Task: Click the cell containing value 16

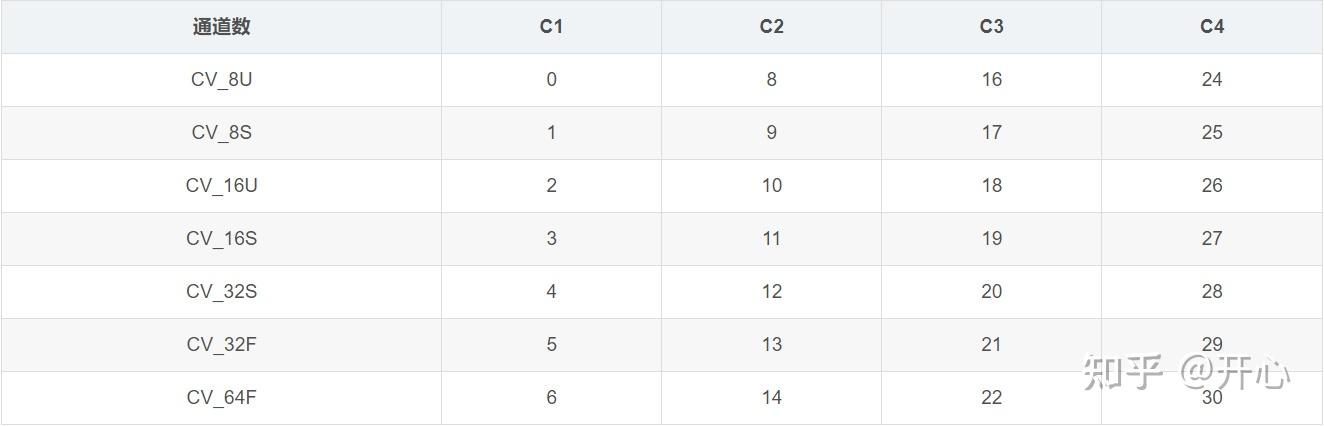Action: (991, 80)
